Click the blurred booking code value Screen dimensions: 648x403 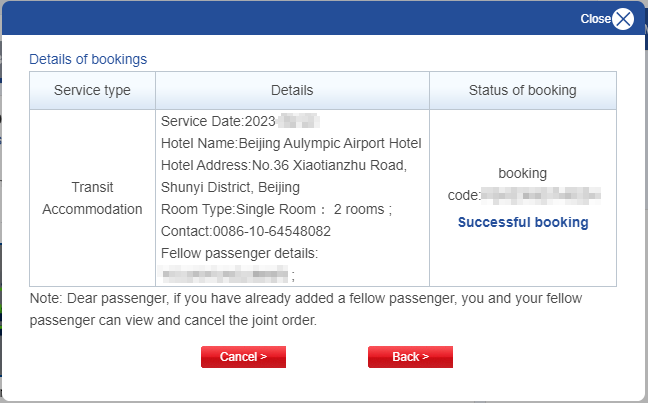point(541,195)
